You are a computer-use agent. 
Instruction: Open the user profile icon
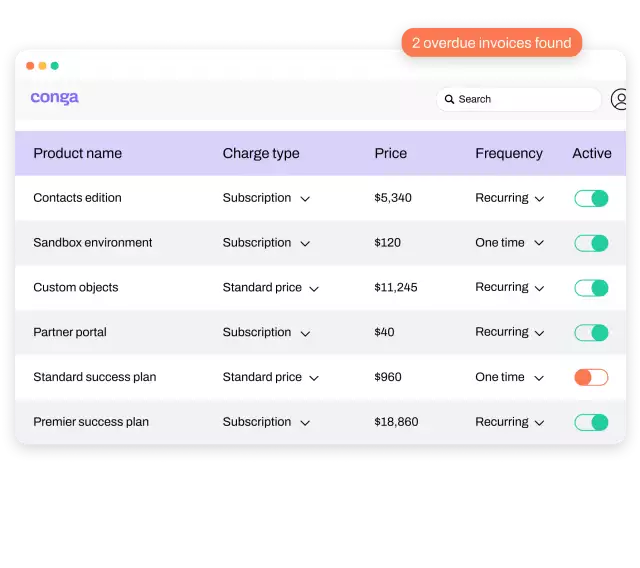[620, 99]
